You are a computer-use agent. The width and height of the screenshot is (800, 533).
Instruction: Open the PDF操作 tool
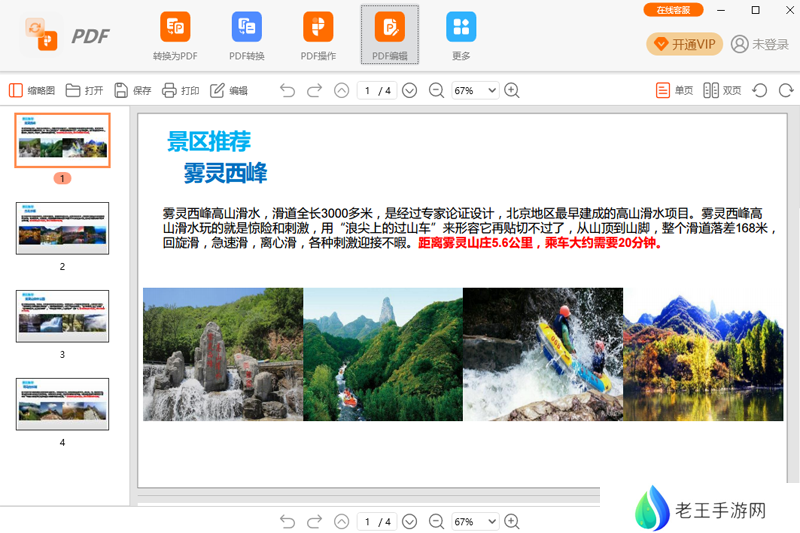click(x=318, y=36)
